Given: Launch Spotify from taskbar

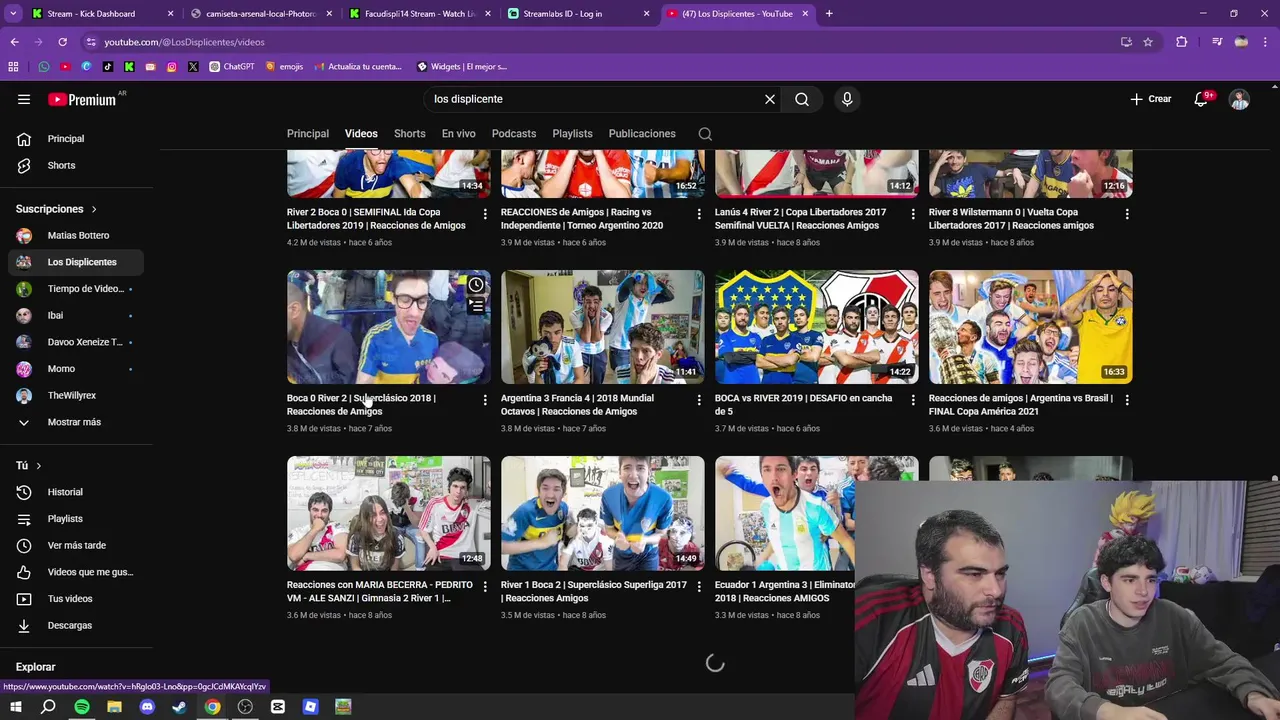Looking at the screenshot, I should [82, 707].
